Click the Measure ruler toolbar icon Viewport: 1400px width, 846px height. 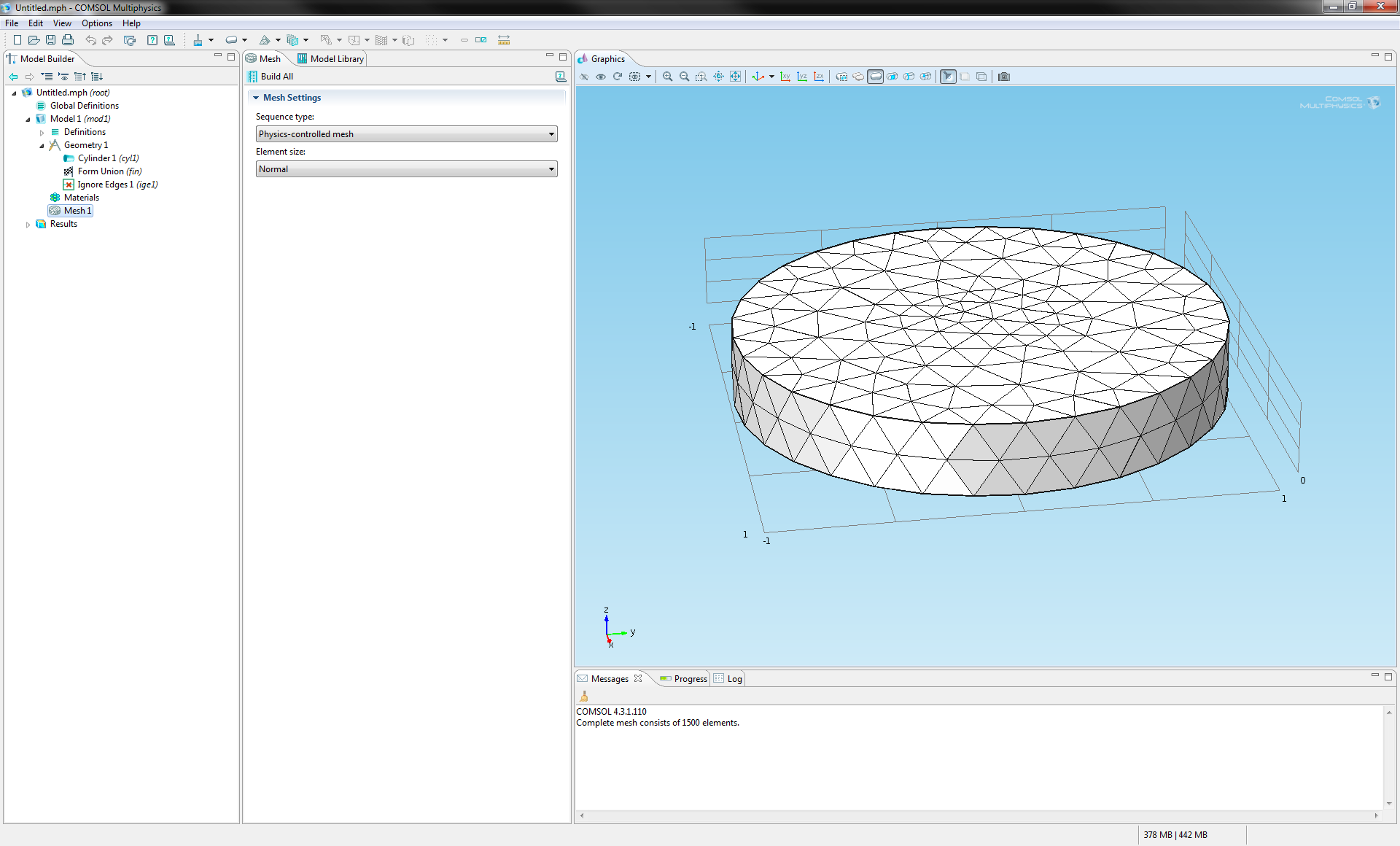point(504,40)
